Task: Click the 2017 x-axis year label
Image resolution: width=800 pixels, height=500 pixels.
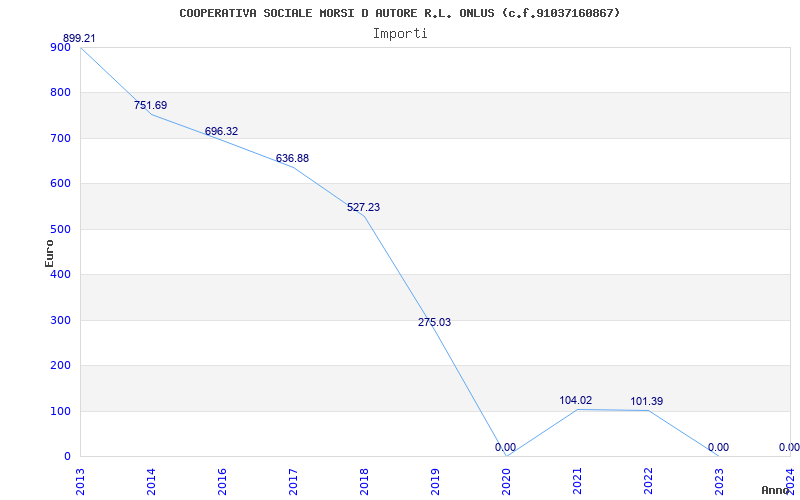Action: click(293, 481)
